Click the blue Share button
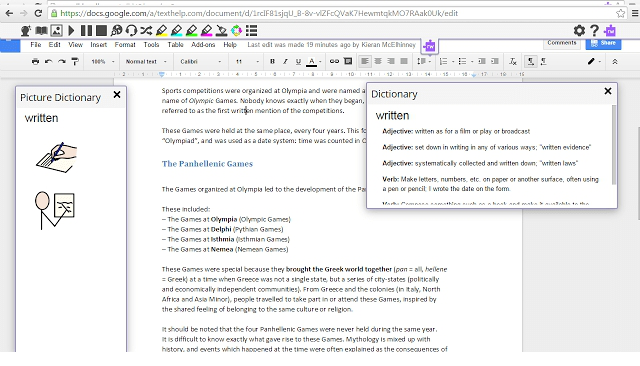 point(603,43)
